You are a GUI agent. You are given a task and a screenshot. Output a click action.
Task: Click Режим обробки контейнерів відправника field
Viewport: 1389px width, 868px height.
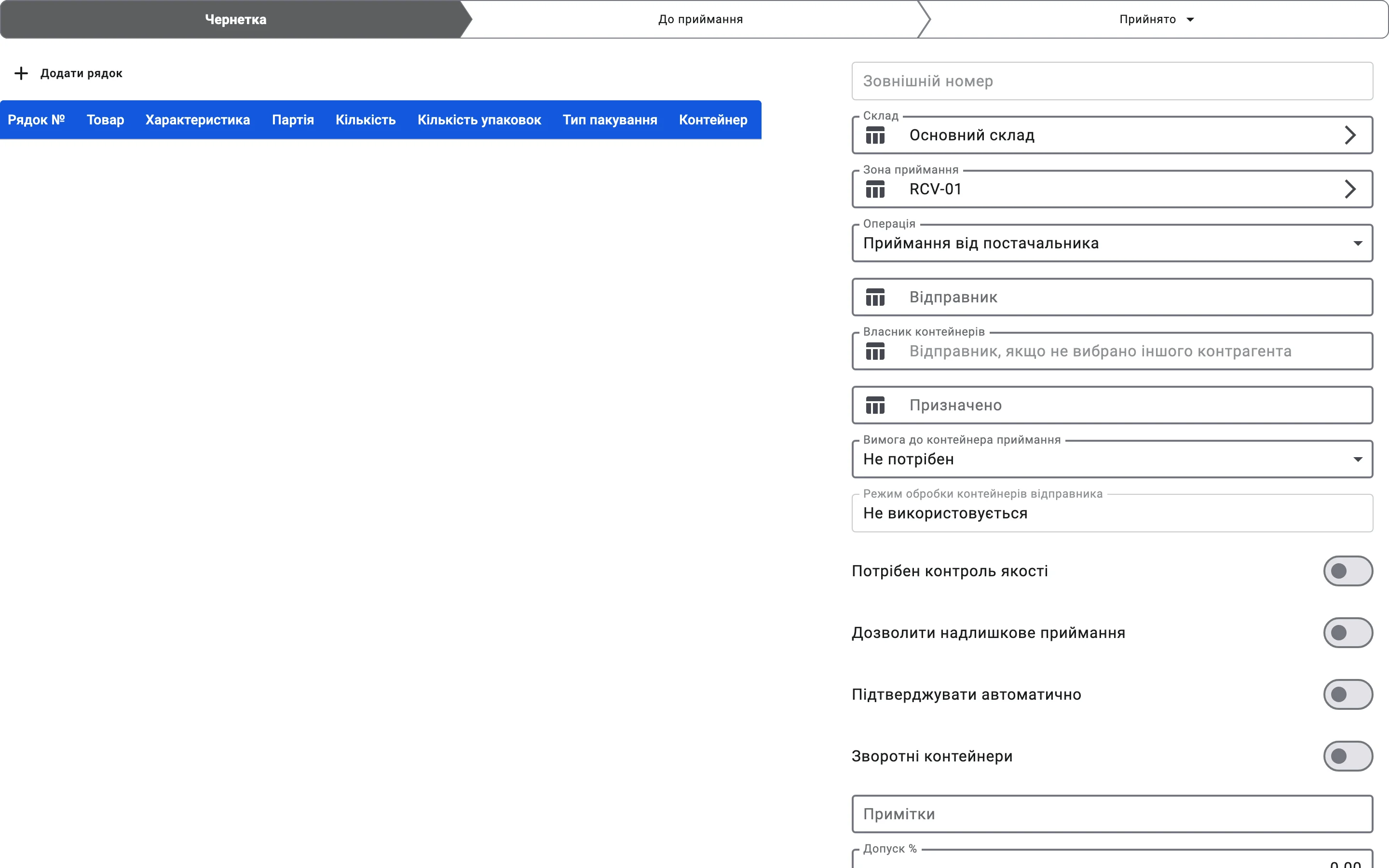[x=1112, y=513]
